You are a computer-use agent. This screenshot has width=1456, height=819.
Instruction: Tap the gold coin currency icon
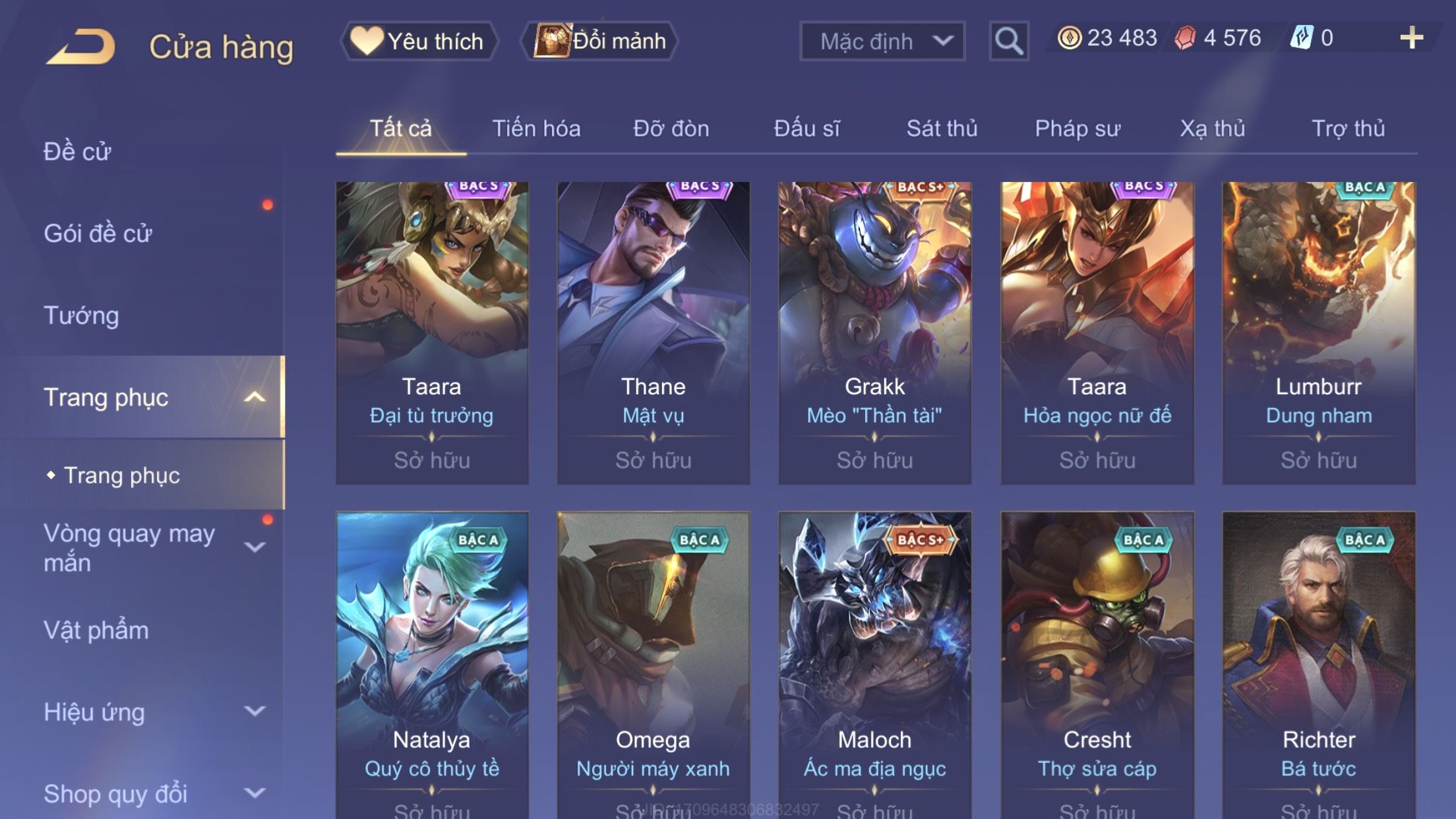click(x=1069, y=38)
